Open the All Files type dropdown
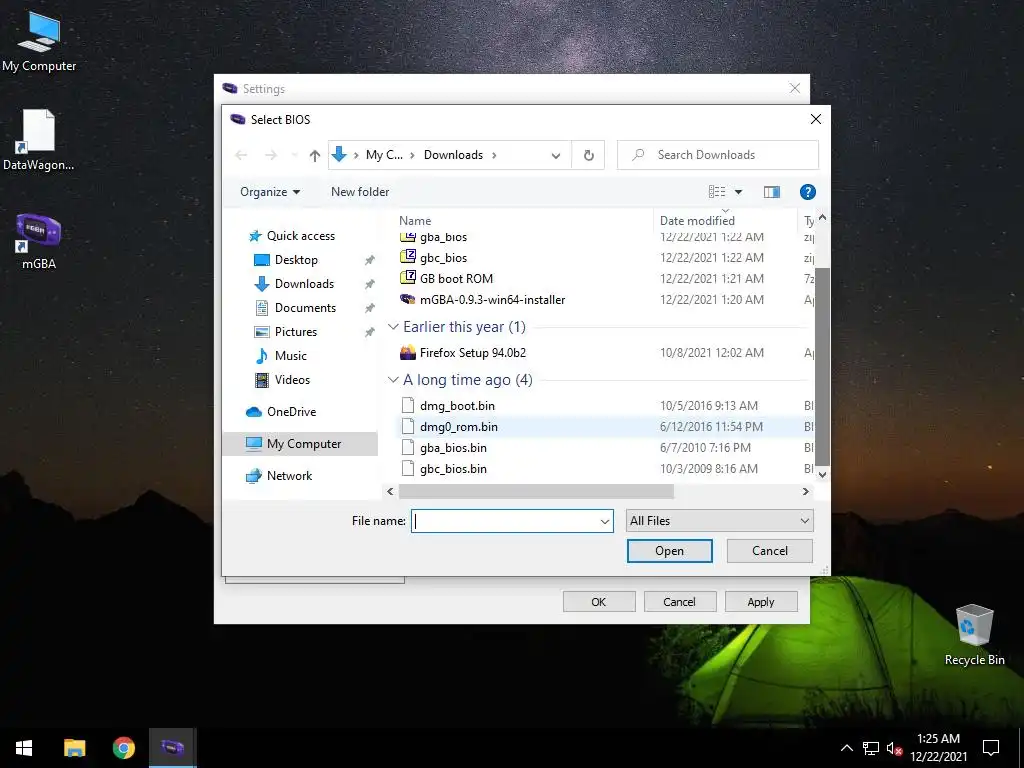Screen dimensions: 1024x768 (x=719, y=521)
